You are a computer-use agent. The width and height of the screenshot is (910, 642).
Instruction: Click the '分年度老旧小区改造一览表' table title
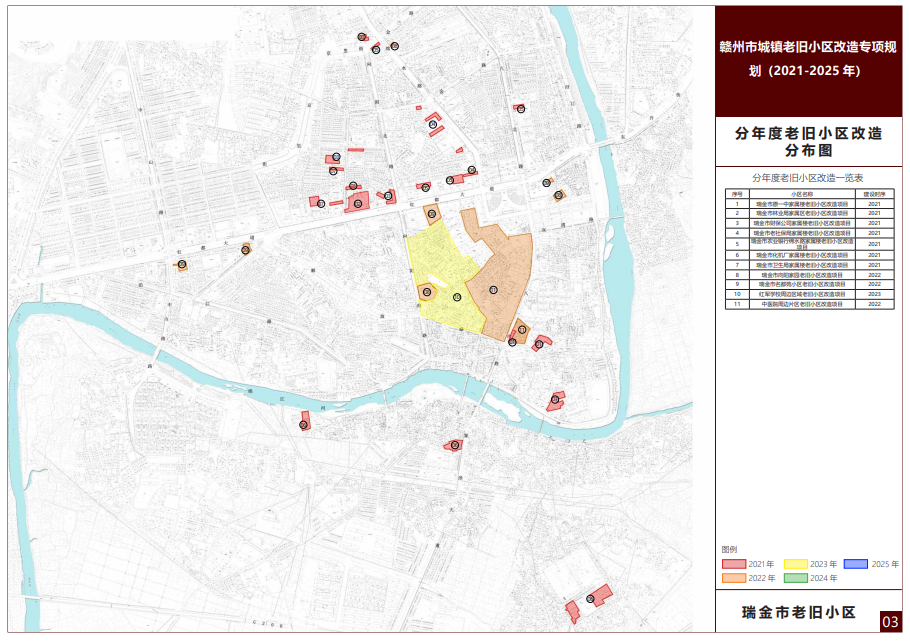(807, 178)
